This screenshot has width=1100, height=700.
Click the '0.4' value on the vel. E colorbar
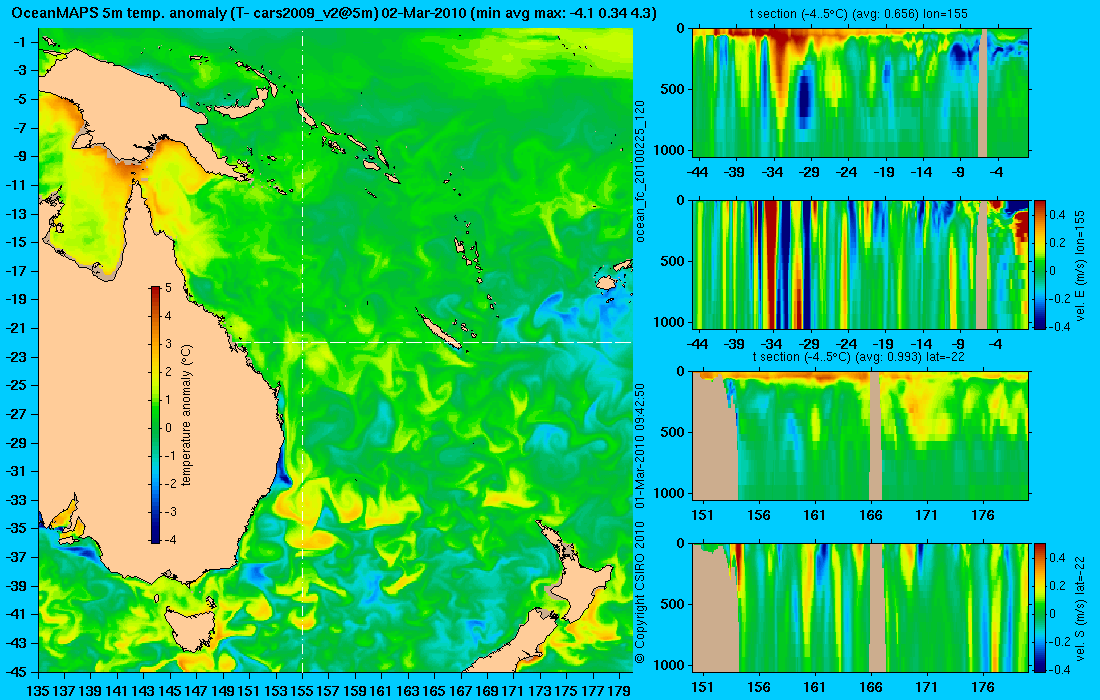click(1059, 215)
